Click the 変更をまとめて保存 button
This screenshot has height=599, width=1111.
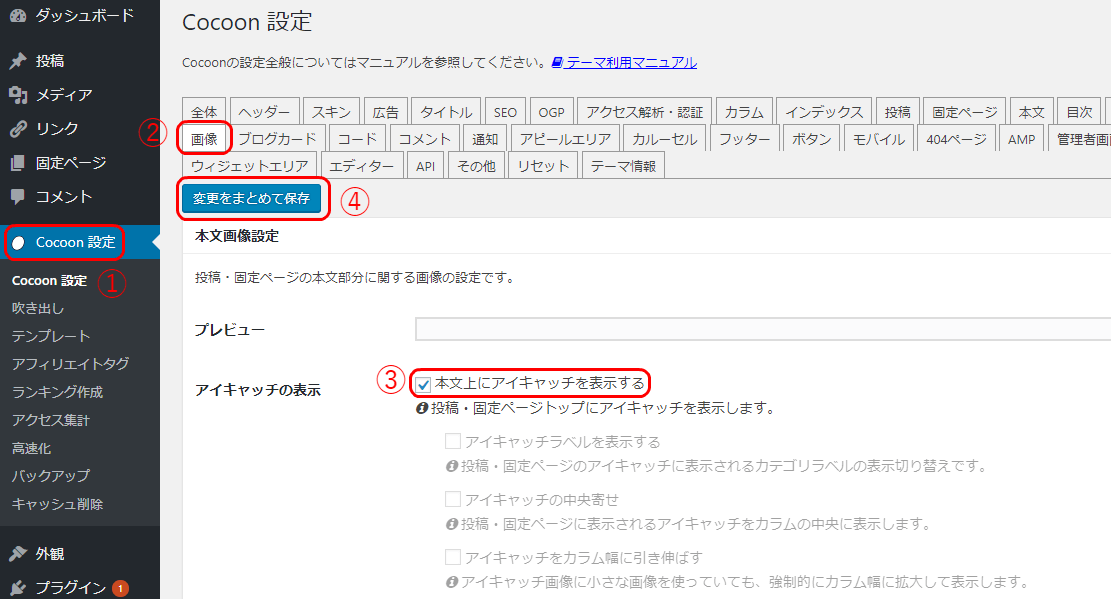[253, 200]
